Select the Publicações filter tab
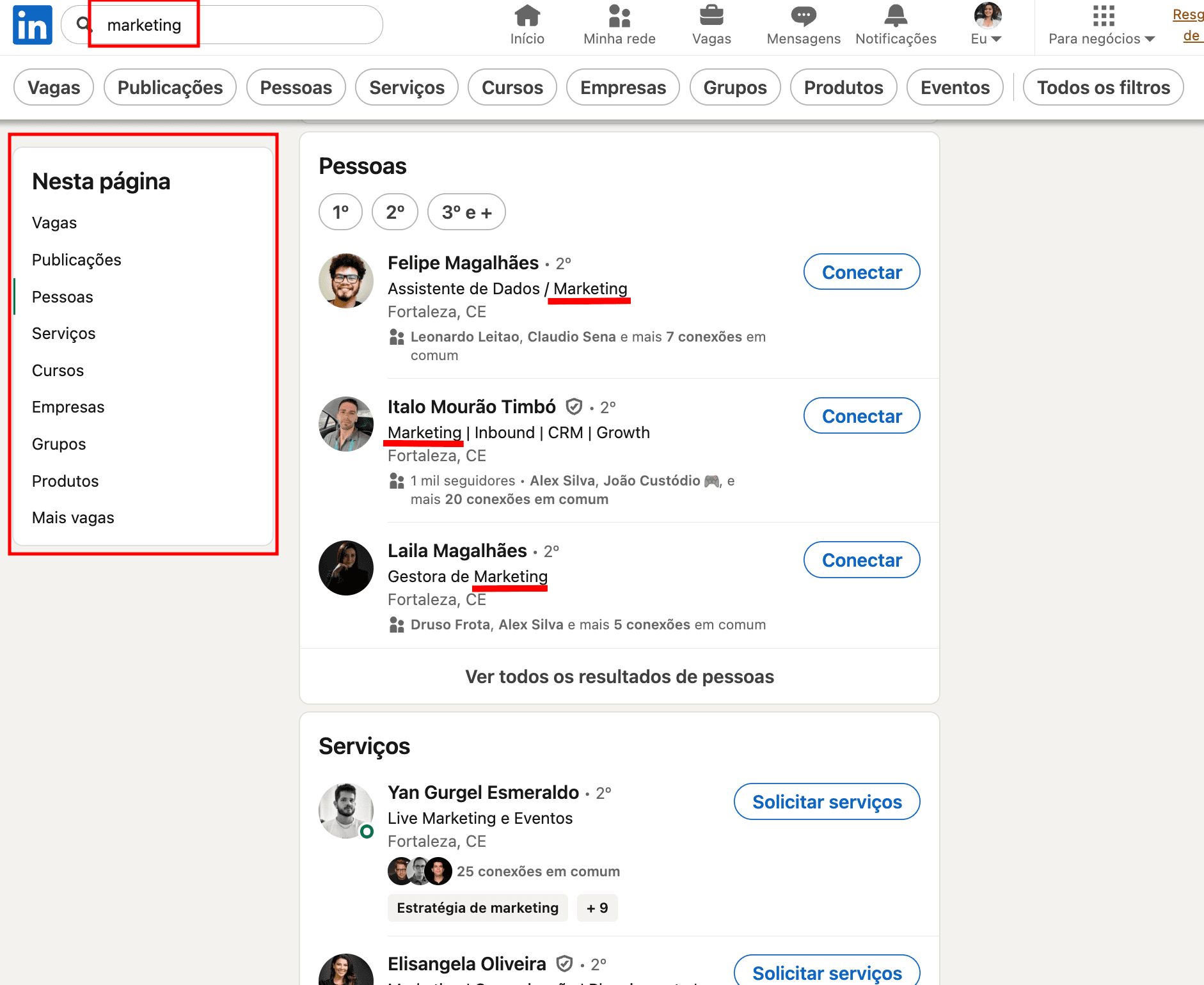The image size is (1204, 985). click(170, 88)
